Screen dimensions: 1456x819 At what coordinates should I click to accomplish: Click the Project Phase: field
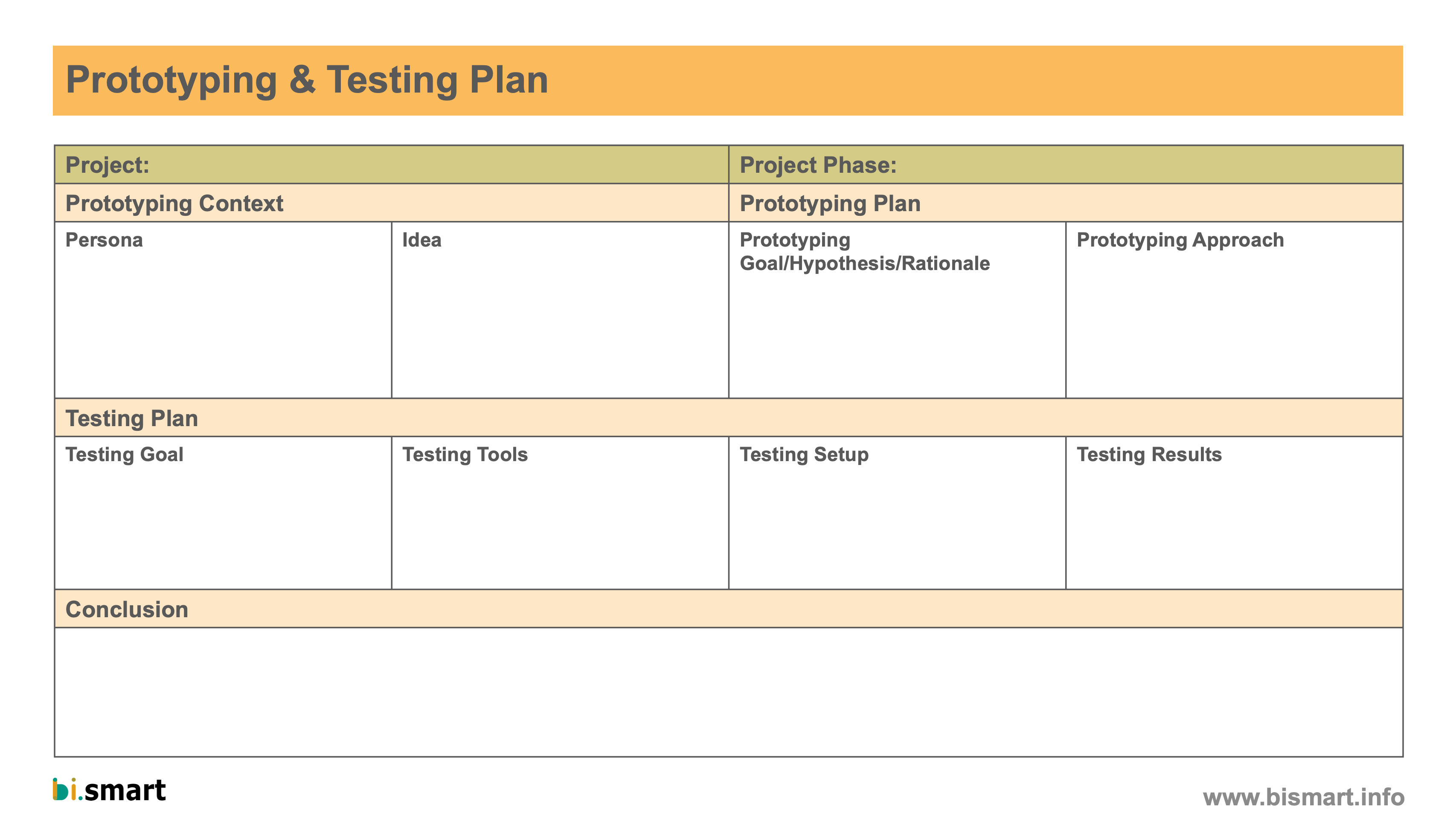(1065, 165)
